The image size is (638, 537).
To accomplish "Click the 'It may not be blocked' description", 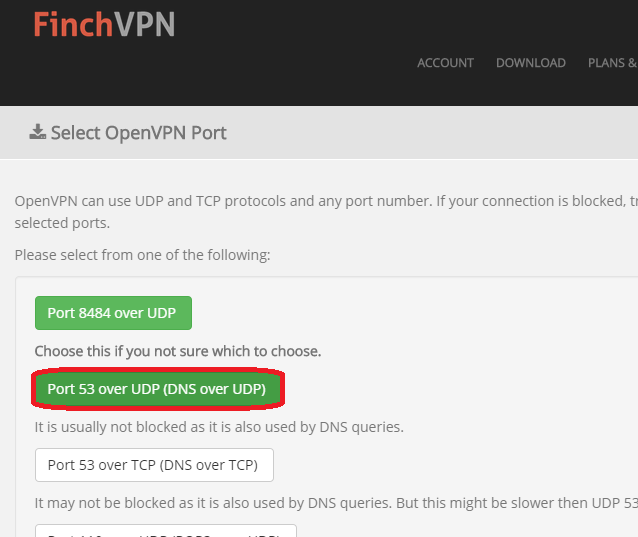I will pos(336,503).
